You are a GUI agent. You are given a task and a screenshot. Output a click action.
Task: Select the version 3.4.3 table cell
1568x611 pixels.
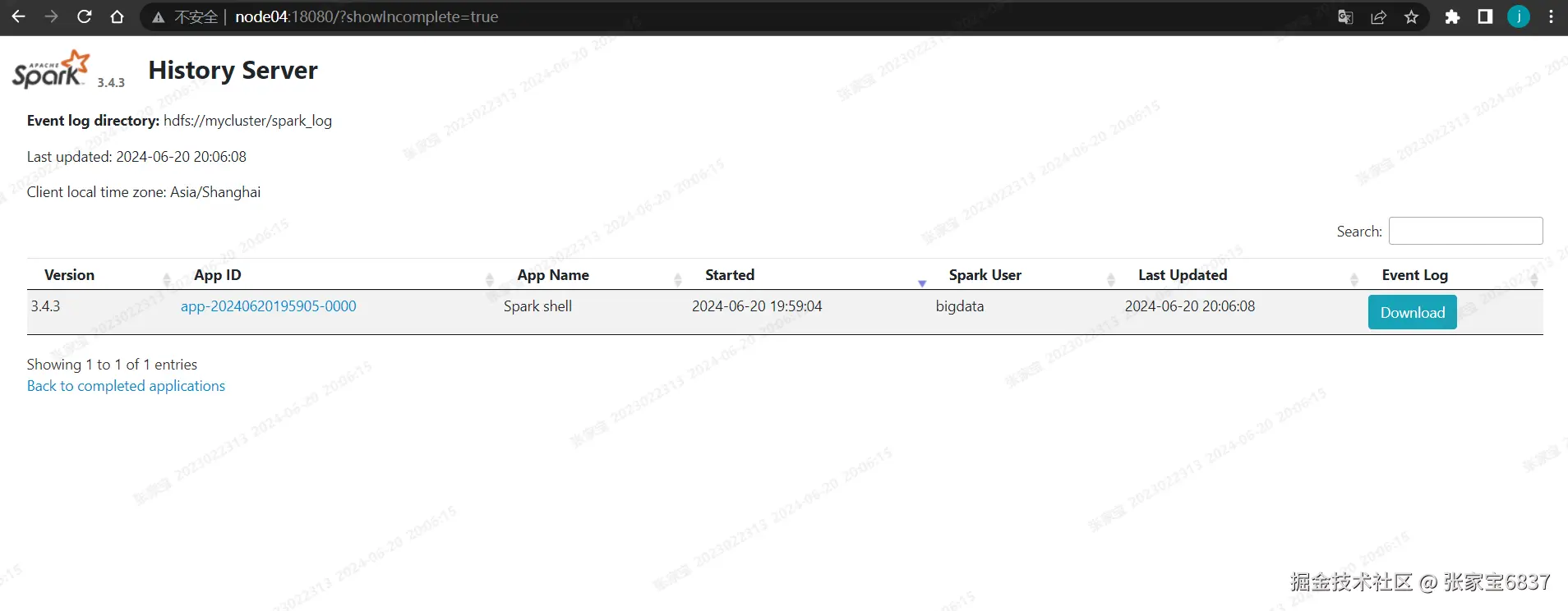tap(46, 306)
